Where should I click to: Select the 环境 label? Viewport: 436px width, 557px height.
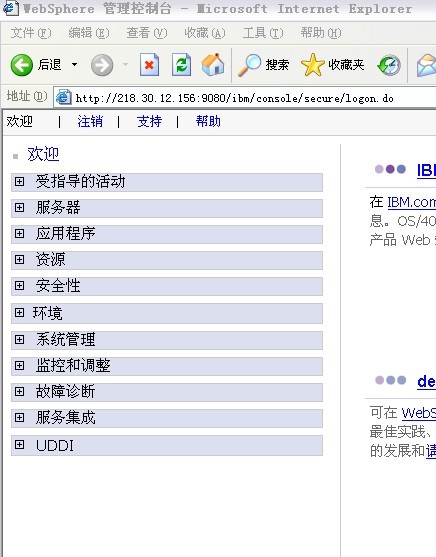coord(48,313)
